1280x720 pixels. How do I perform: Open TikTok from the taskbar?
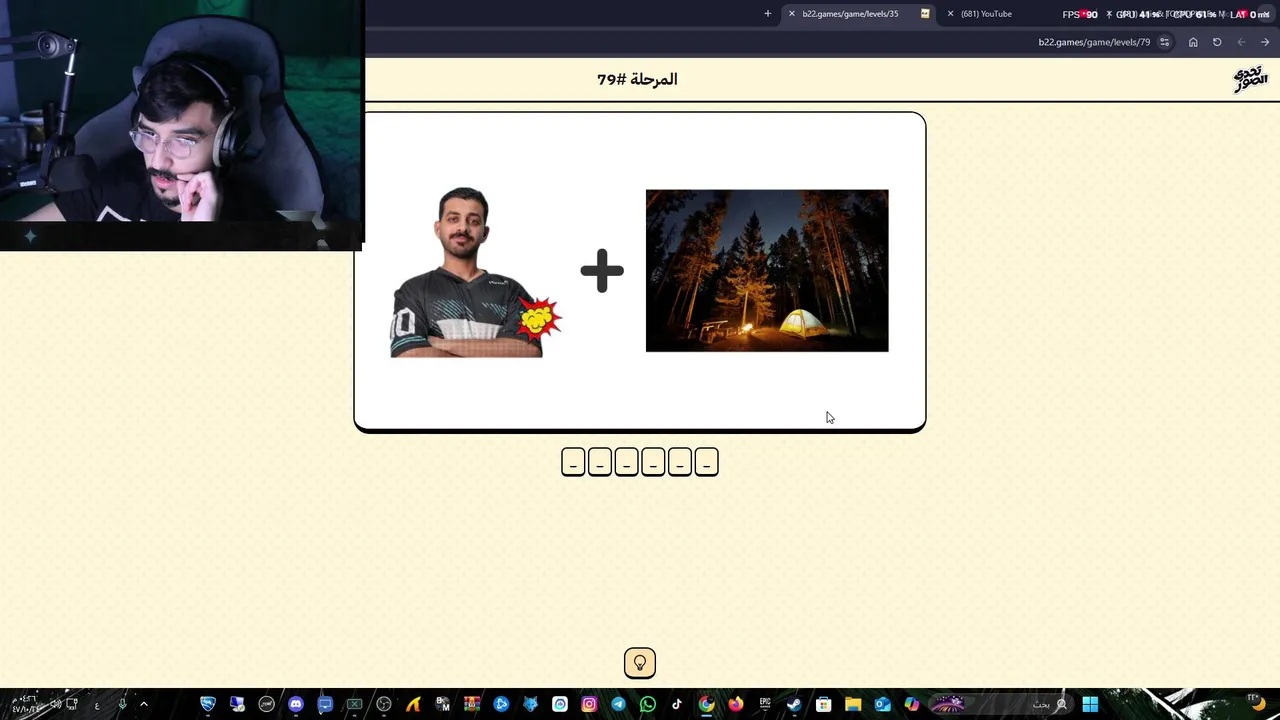[x=677, y=704]
